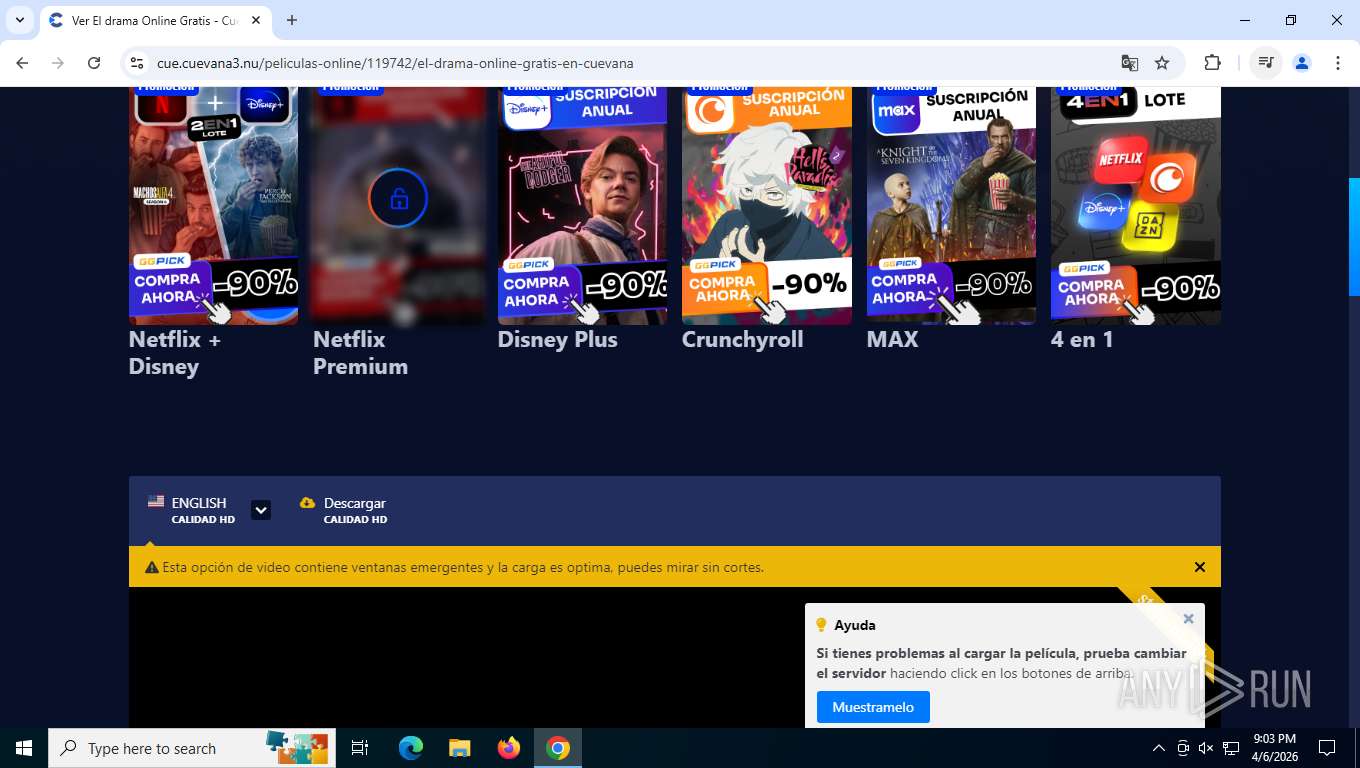Open Task View on the taskbar
The image size is (1360, 768).
pos(360,748)
